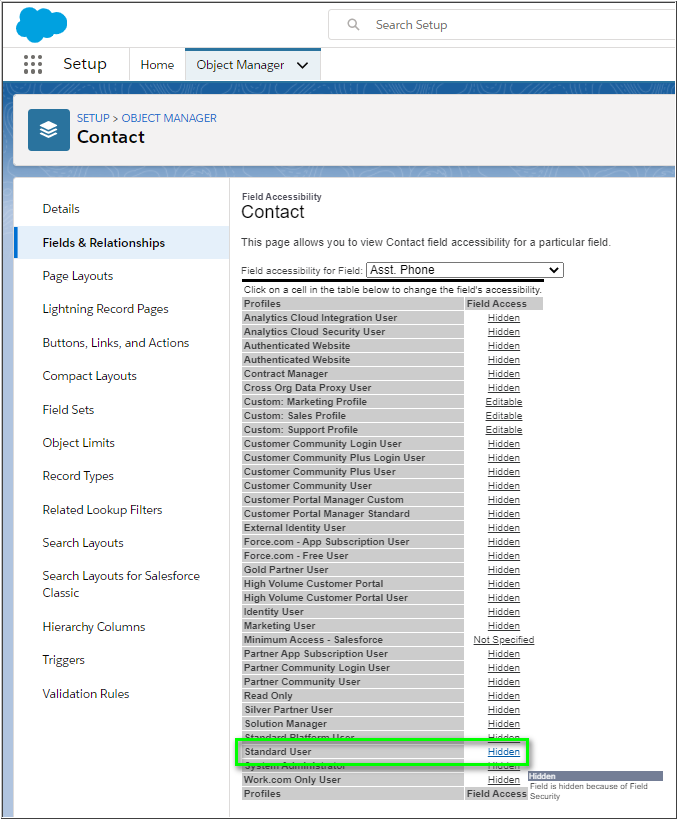Click Hidden for Silver Partner User

(504, 710)
